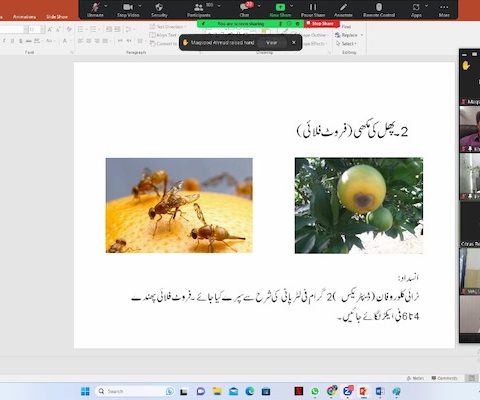Toggle Justify alignment
The width and height of the screenshot is (480, 400).
tap(105, 41)
